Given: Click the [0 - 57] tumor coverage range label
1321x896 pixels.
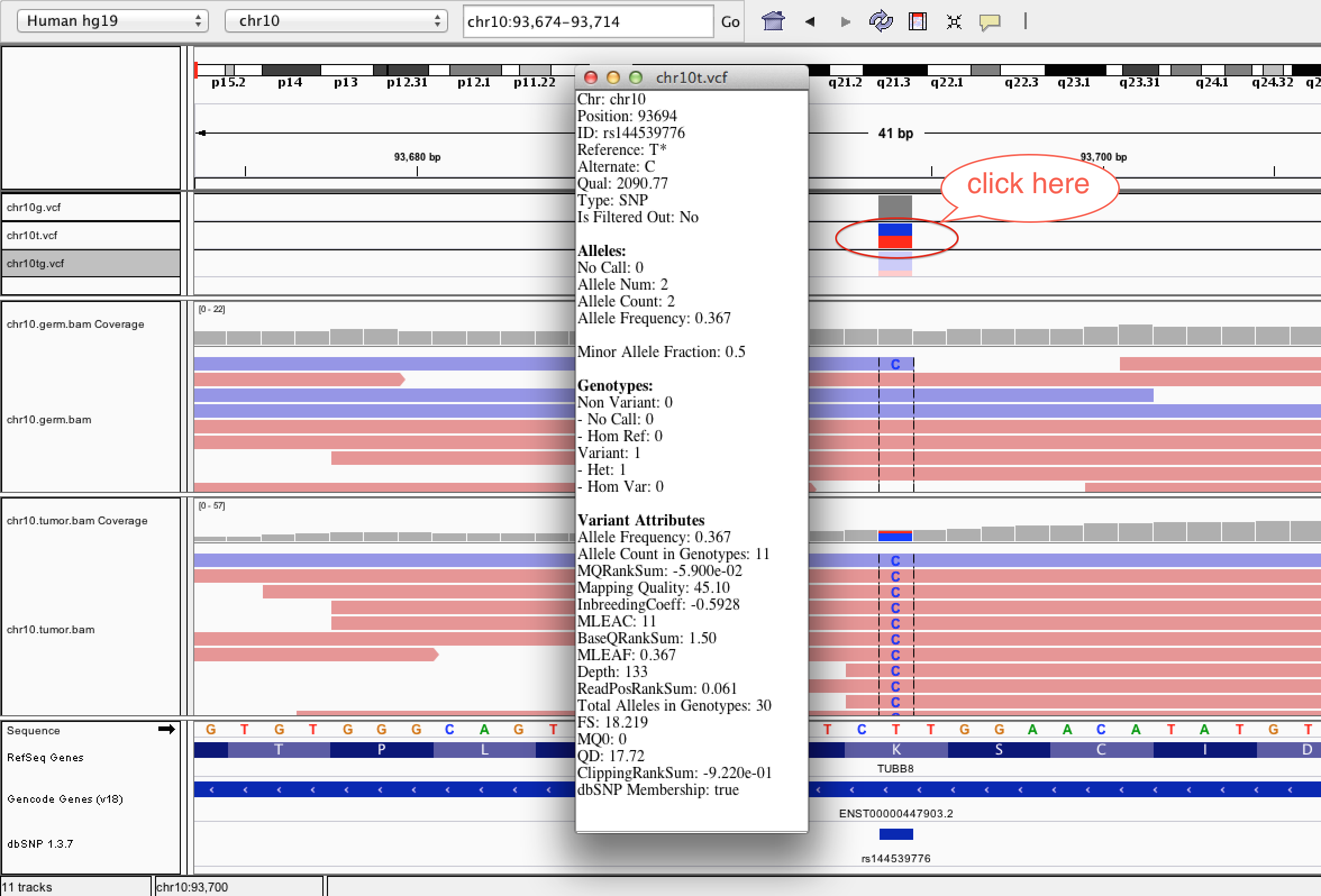Looking at the screenshot, I should coord(211,506).
